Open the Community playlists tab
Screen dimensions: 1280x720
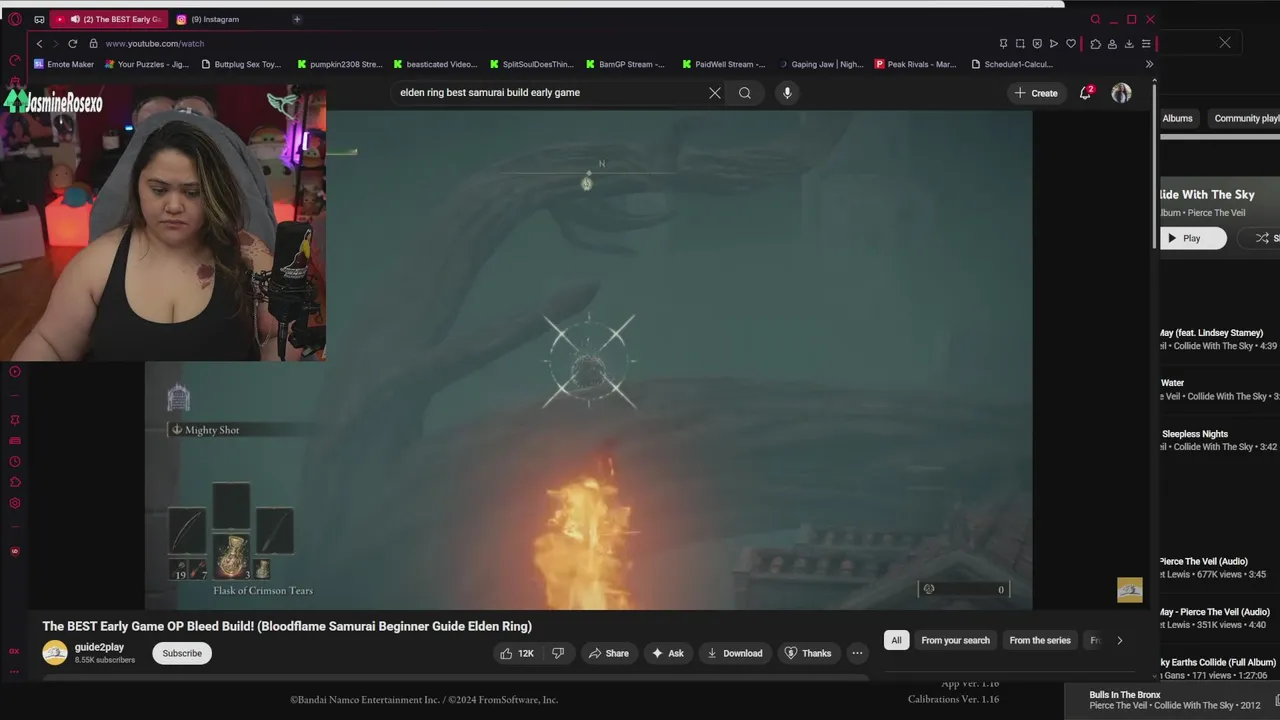pyautogui.click(x=1246, y=118)
